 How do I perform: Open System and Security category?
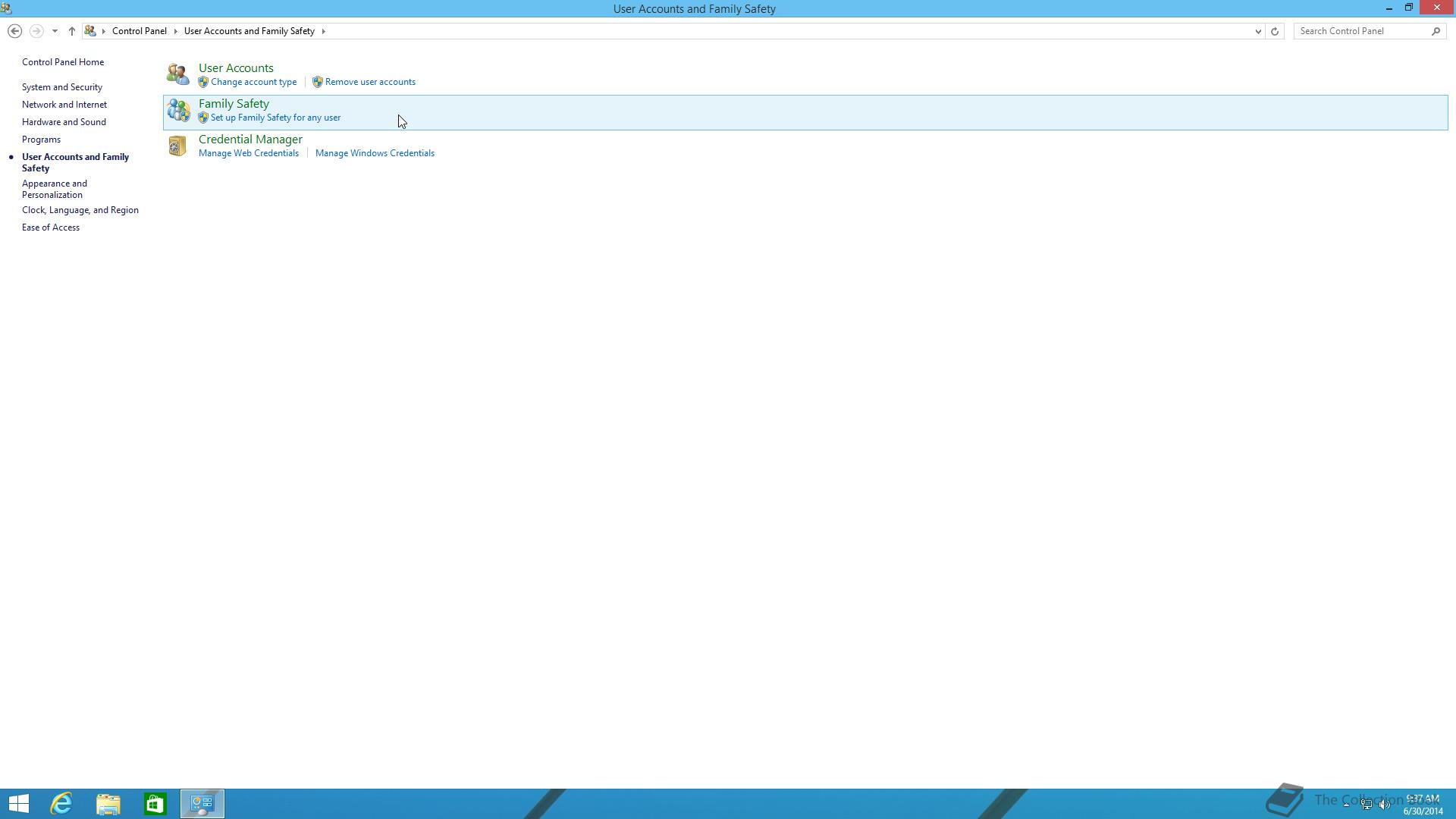(x=62, y=87)
